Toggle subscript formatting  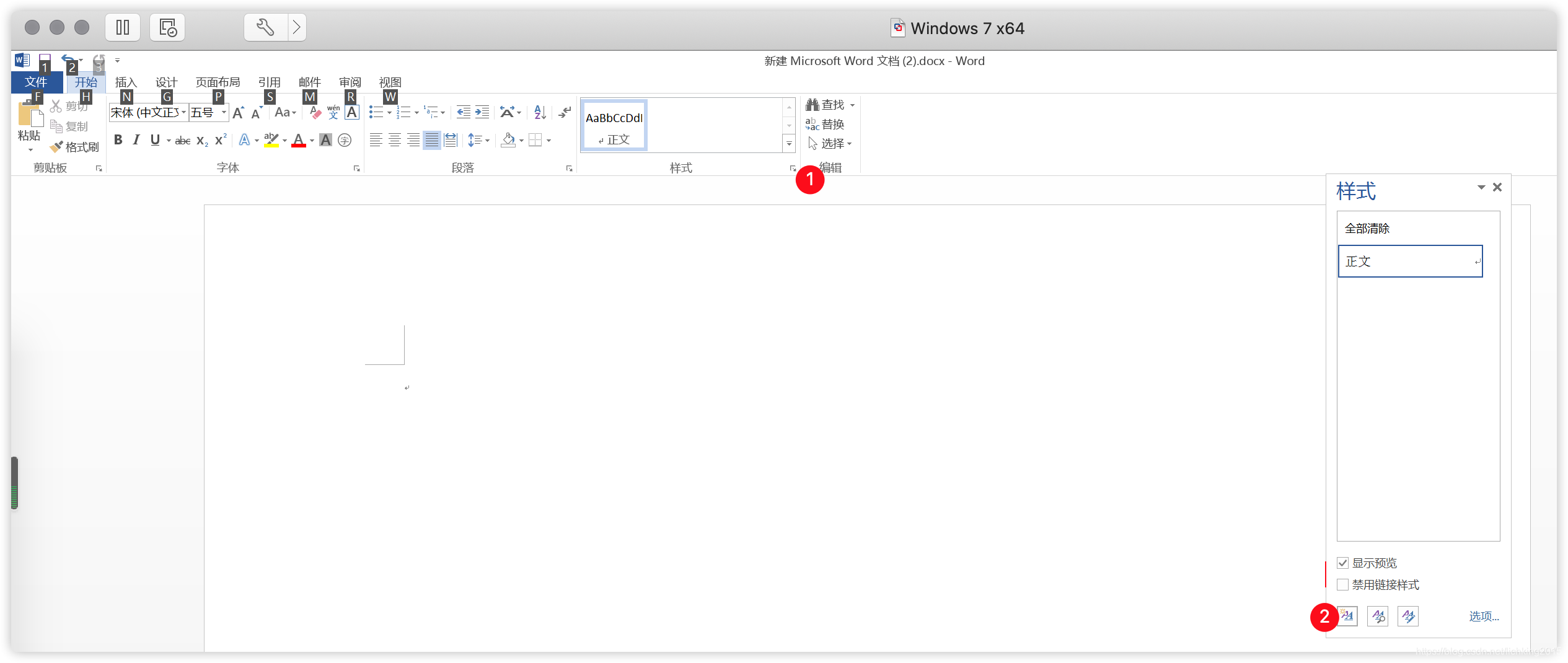202,141
